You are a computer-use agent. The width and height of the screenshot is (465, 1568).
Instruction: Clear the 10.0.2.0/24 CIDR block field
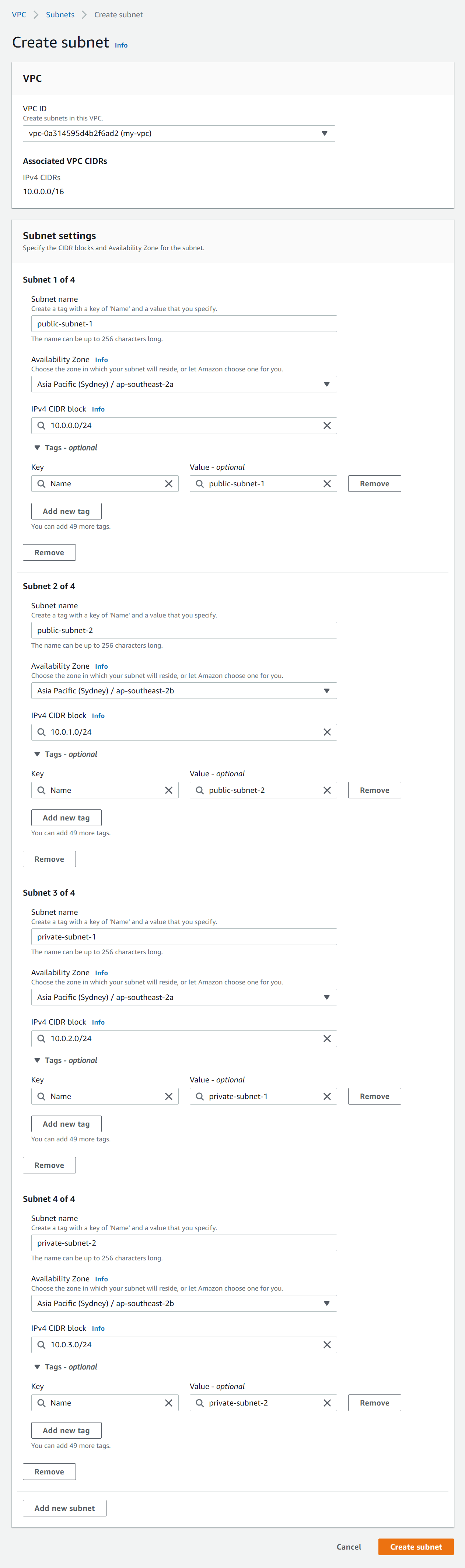point(327,1039)
